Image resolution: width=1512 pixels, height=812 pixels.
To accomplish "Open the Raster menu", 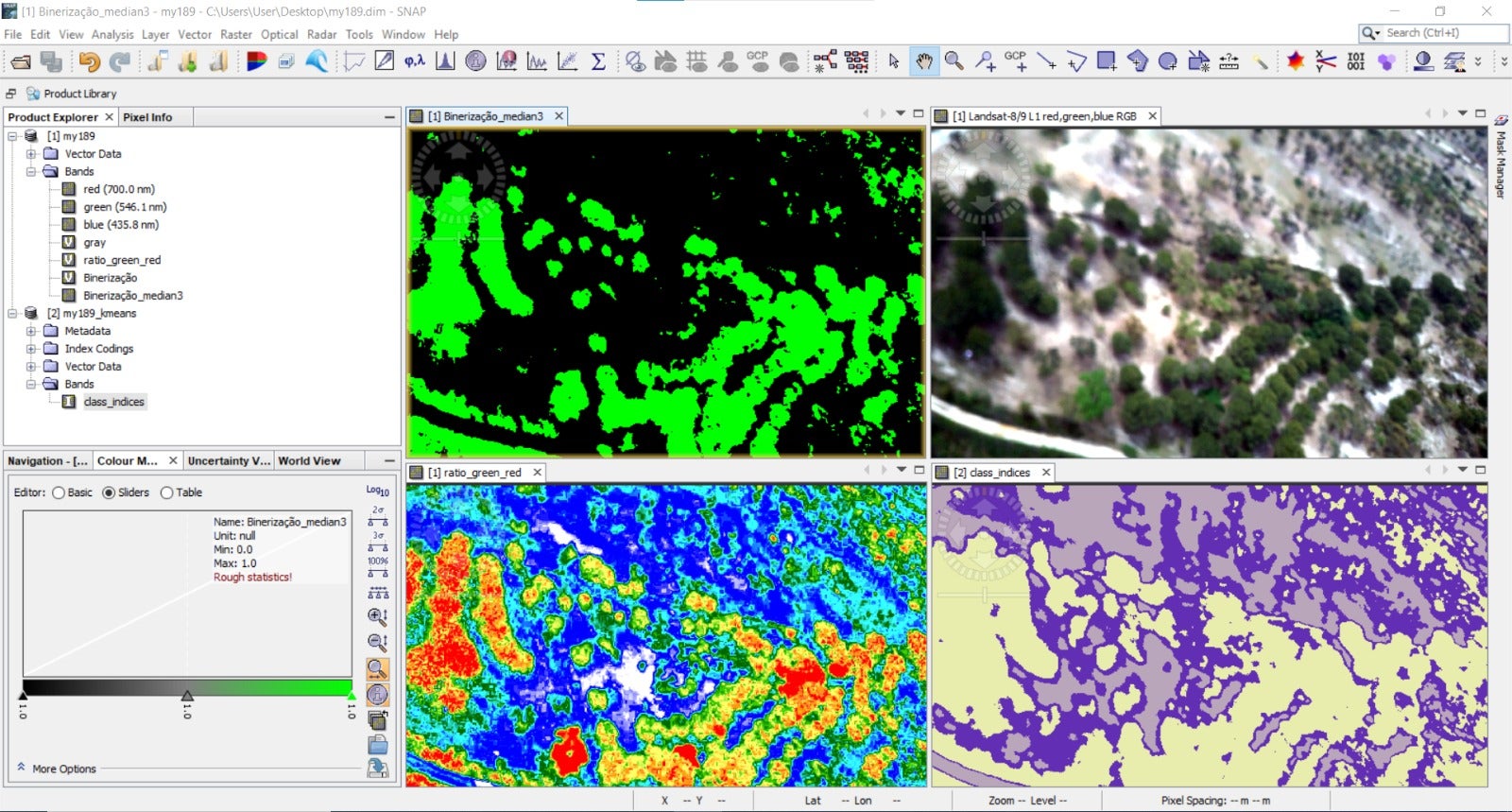I will pos(236,34).
